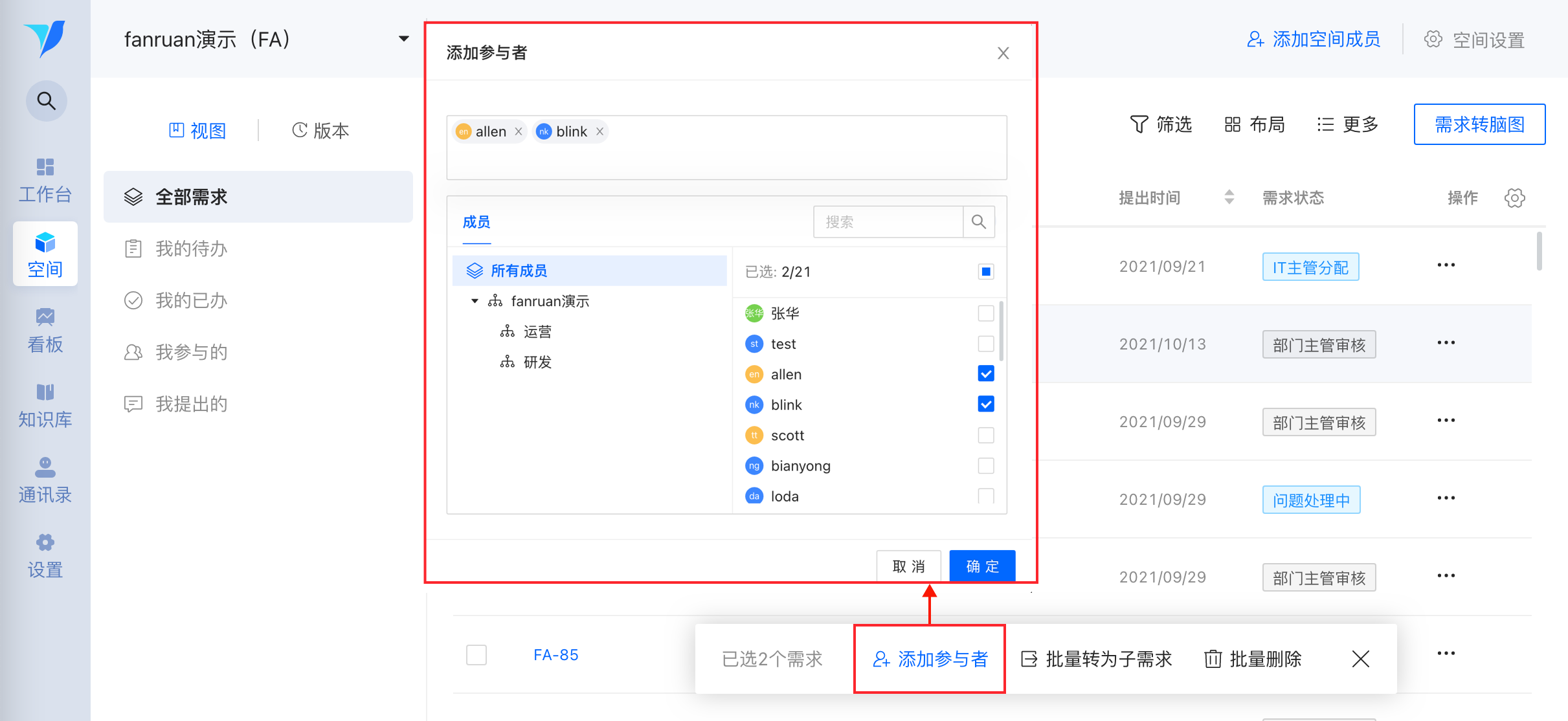Toggle sort arrows on 提出时间 column
This screenshot has width=1568, height=721.
tap(1229, 197)
